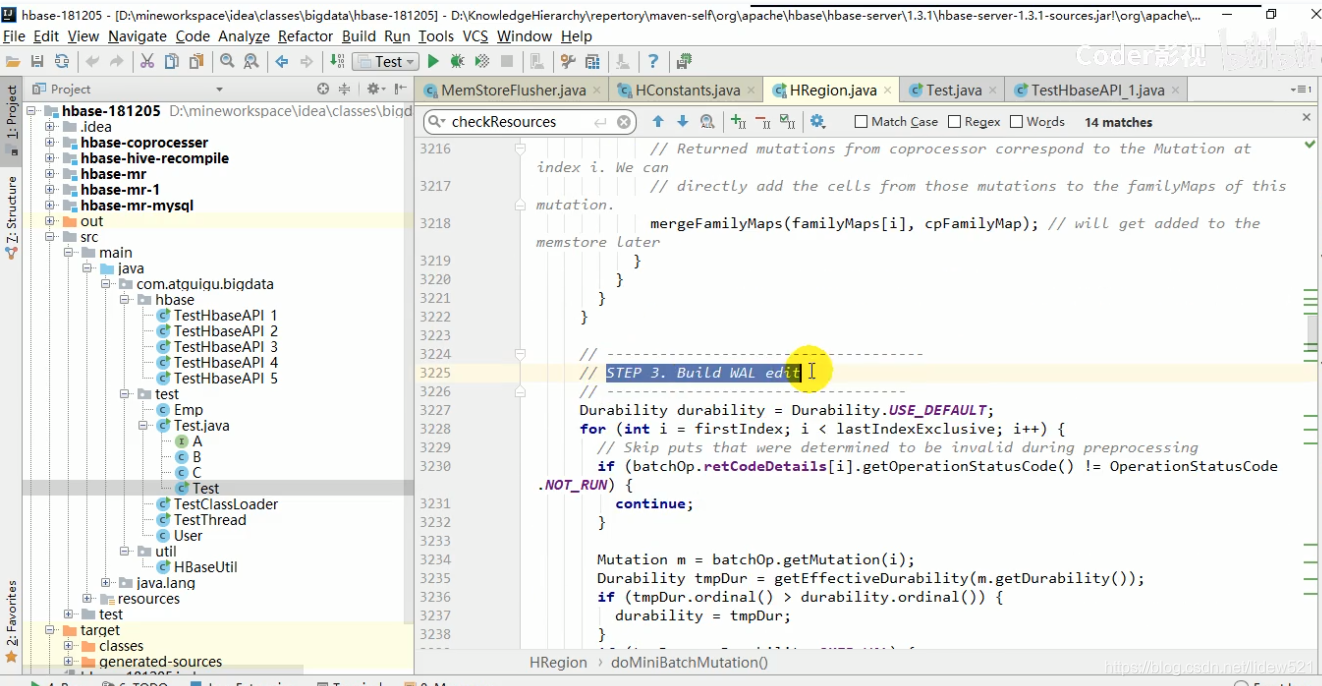
Task: Click the Save All disk icon
Action: coord(37,61)
